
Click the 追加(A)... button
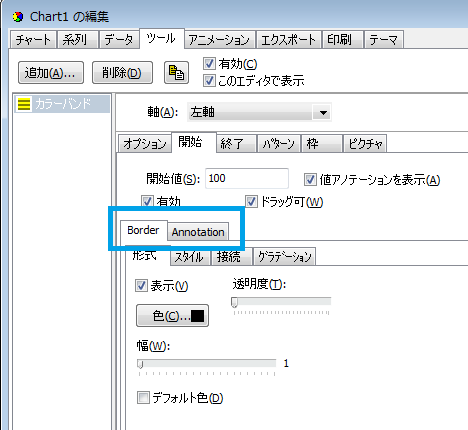click(51, 72)
